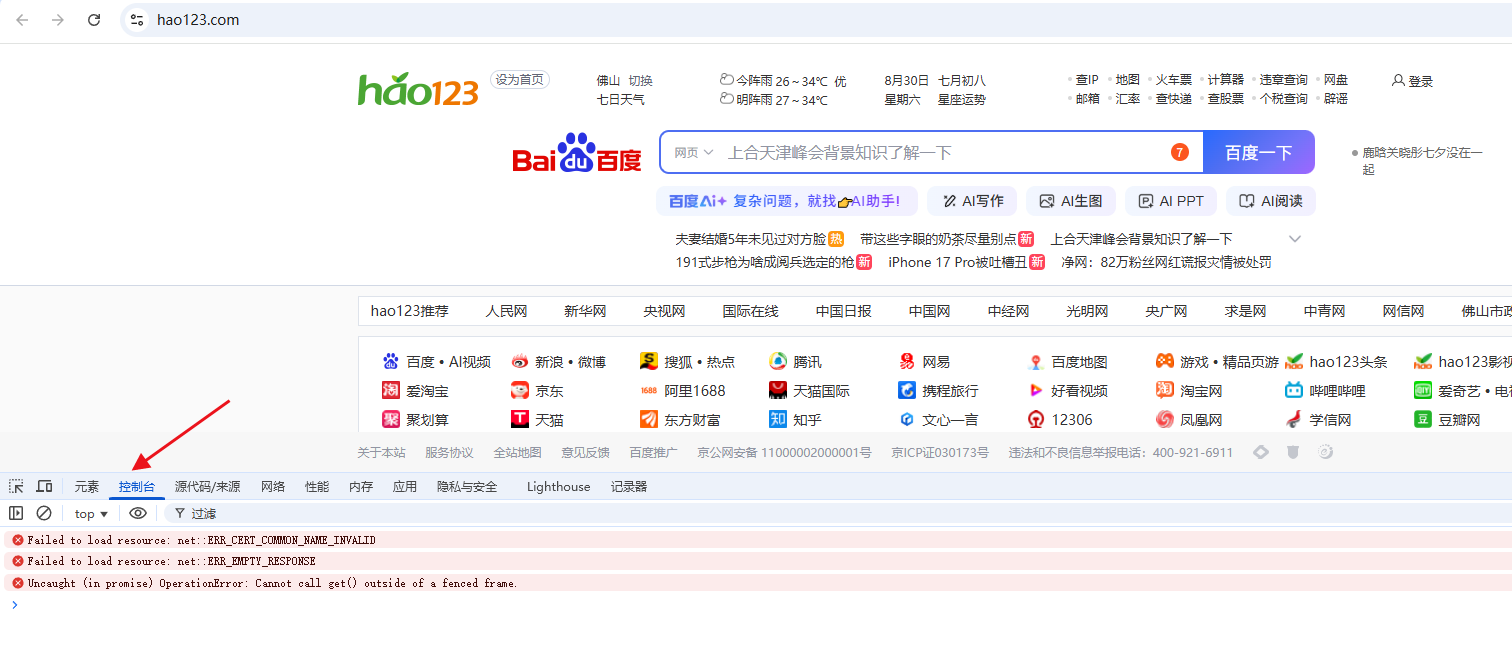Open 阿里1688 site icon
The image size is (1512, 671).
tap(649, 390)
